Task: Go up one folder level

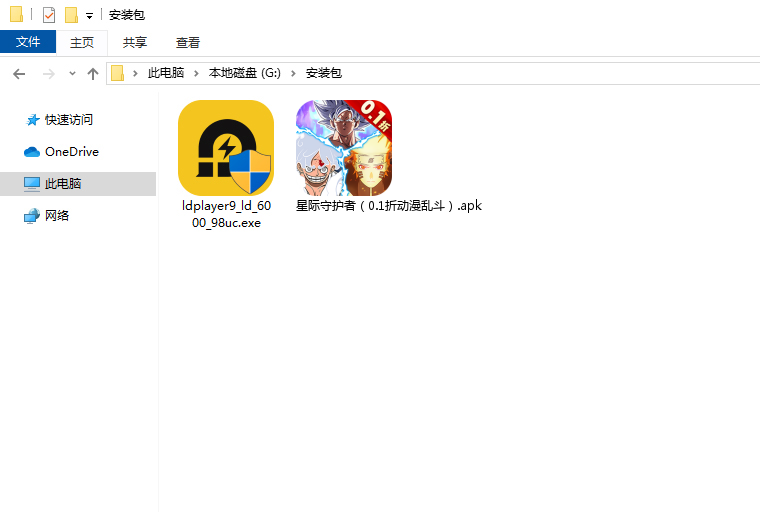Action: 93,74
